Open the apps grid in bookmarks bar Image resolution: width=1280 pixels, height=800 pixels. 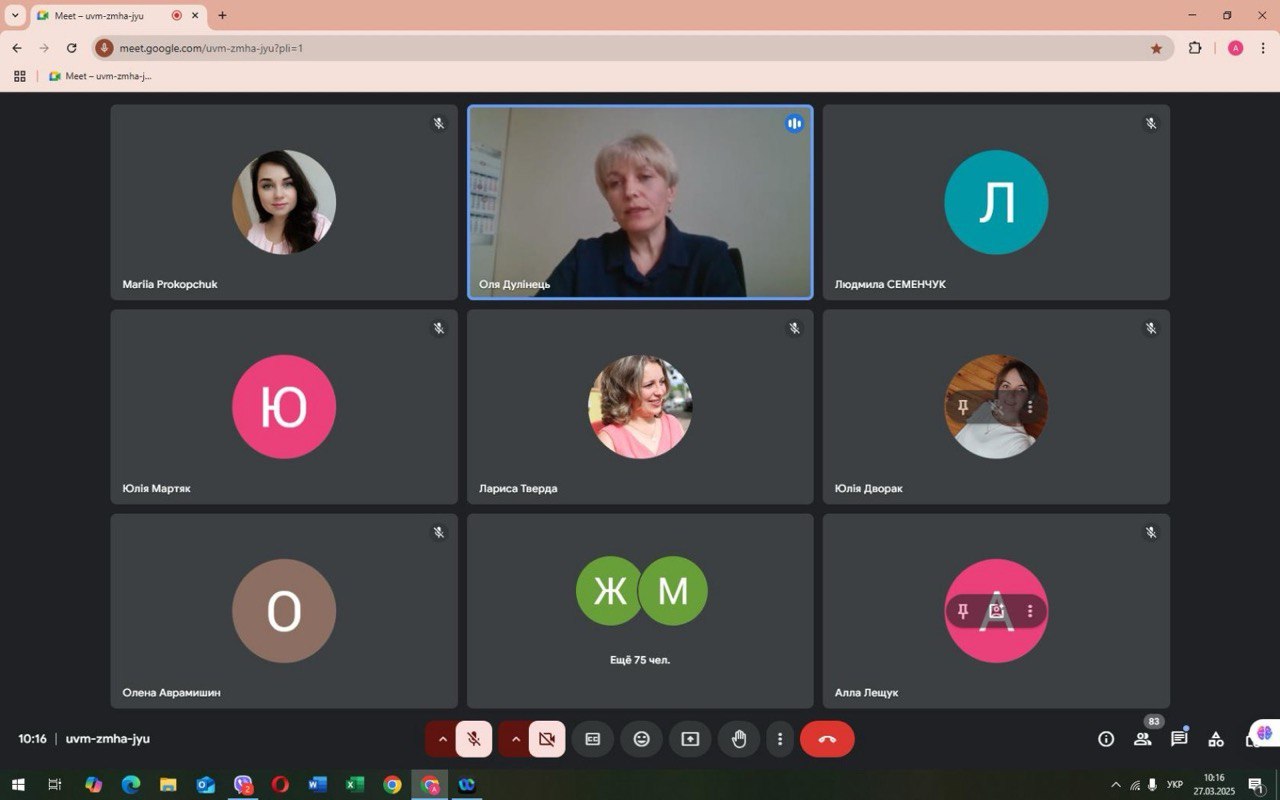pos(19,76)
